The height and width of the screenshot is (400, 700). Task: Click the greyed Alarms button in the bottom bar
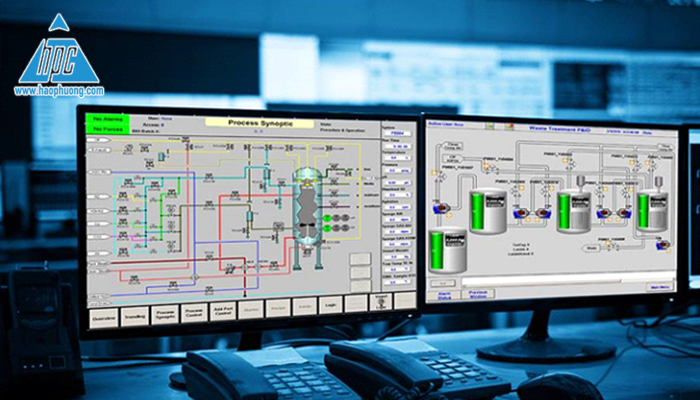pyautogui.click(x=250, y=309)
